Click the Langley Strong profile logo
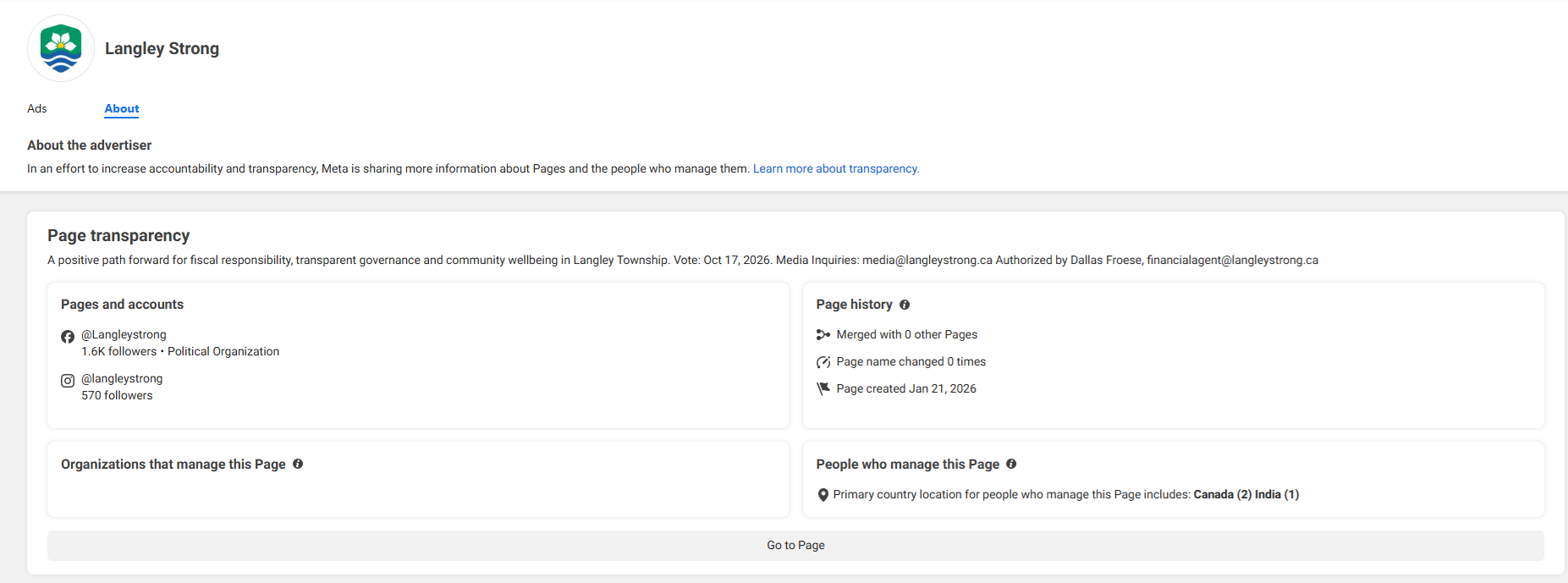 tap(61, 48)
